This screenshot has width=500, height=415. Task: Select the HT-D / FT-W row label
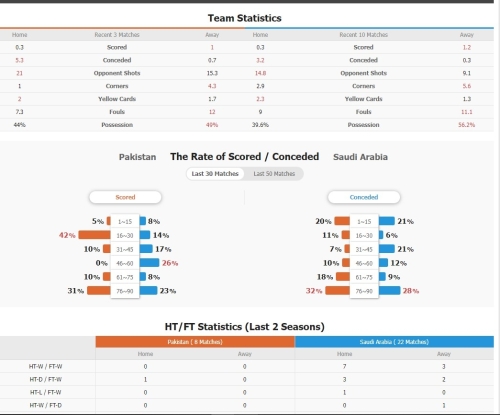click(x=46, y=379)
